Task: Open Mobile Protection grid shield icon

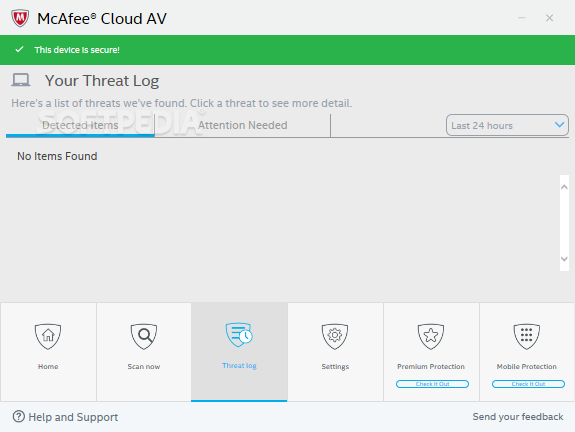Action: 527,336
